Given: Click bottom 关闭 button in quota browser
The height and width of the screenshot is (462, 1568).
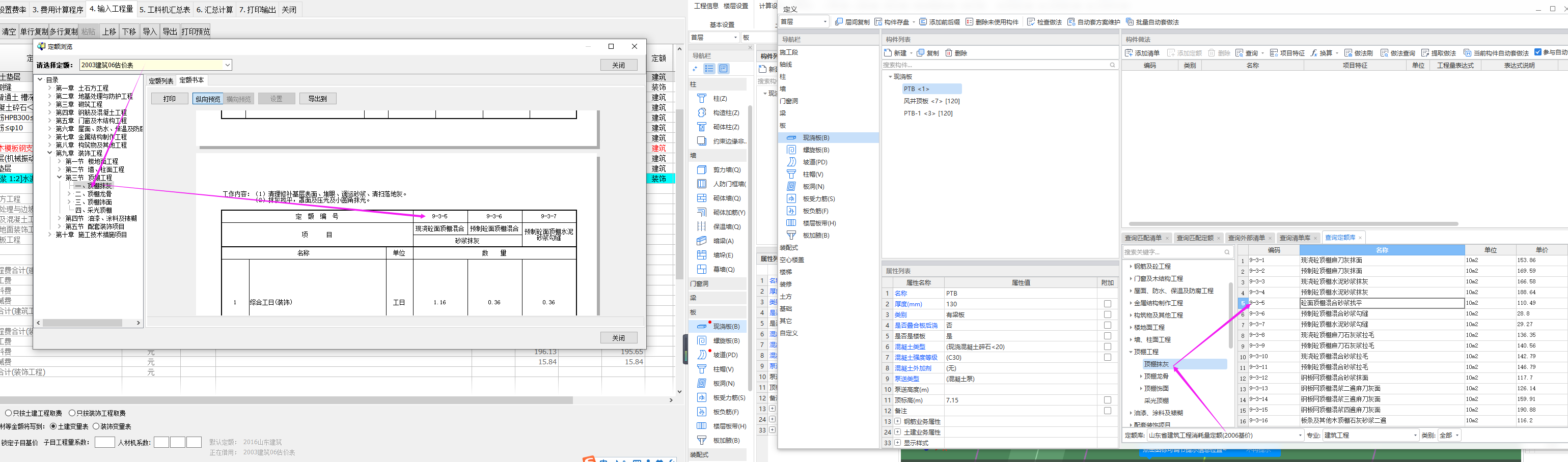Looking at the screenshot, I should click(618, 337).
